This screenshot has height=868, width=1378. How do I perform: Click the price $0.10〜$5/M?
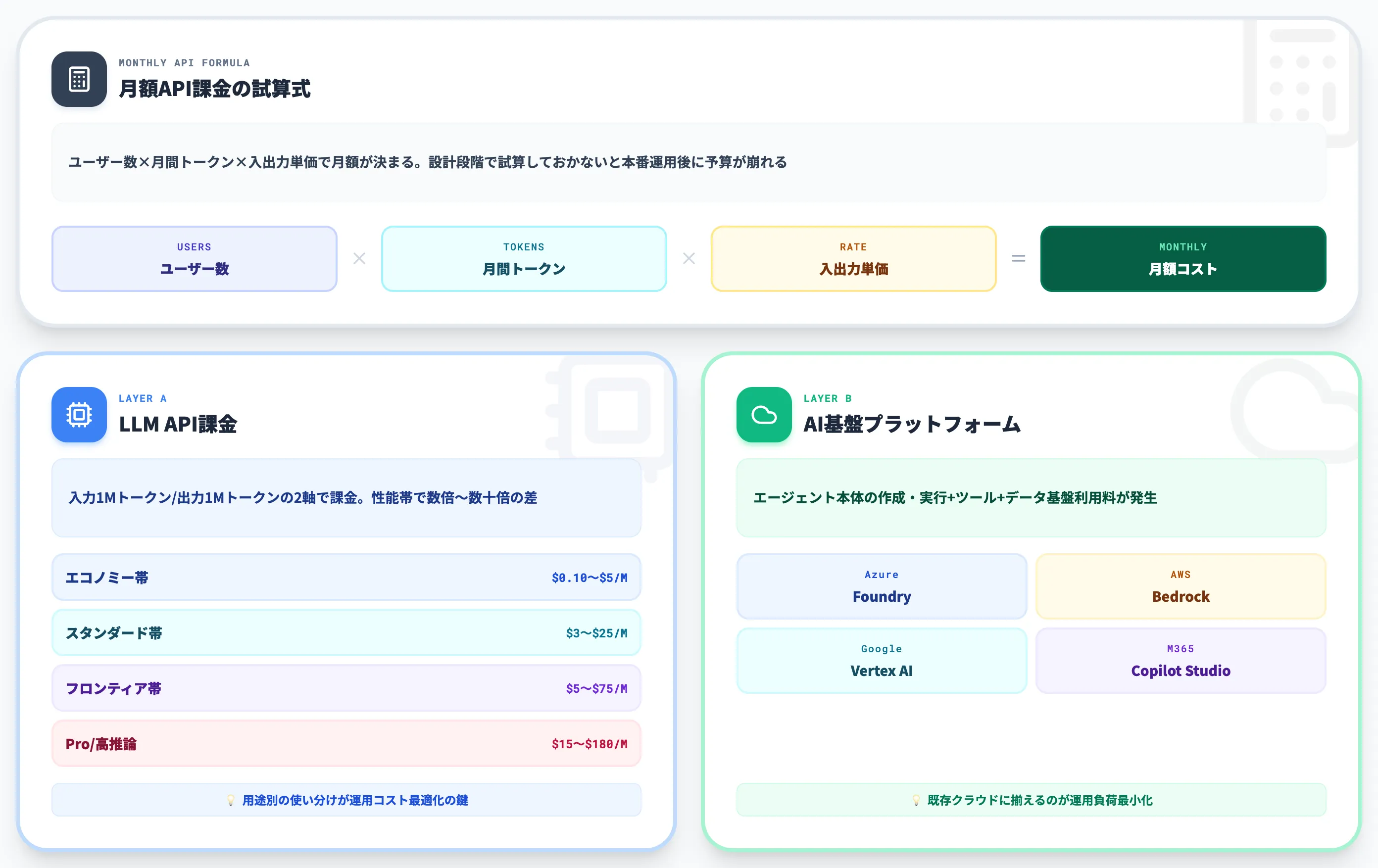click(x=590, y=578)
